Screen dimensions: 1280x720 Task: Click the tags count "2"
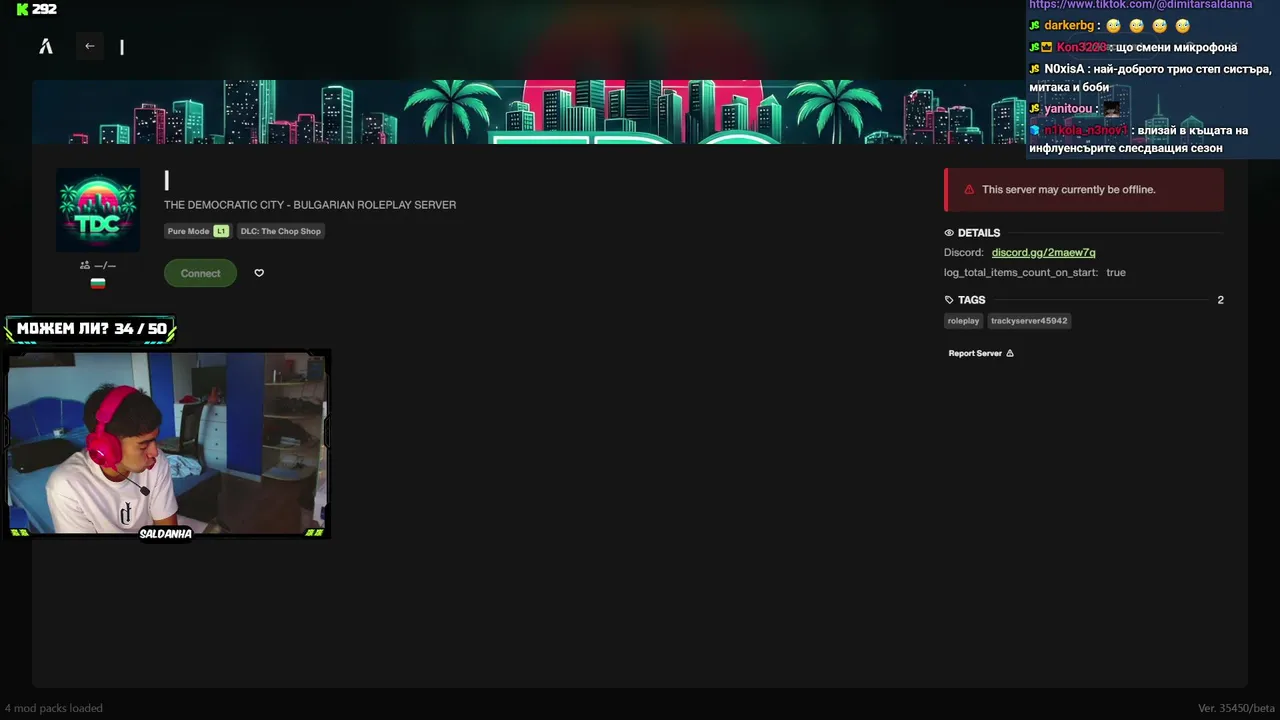(1220, 300)
